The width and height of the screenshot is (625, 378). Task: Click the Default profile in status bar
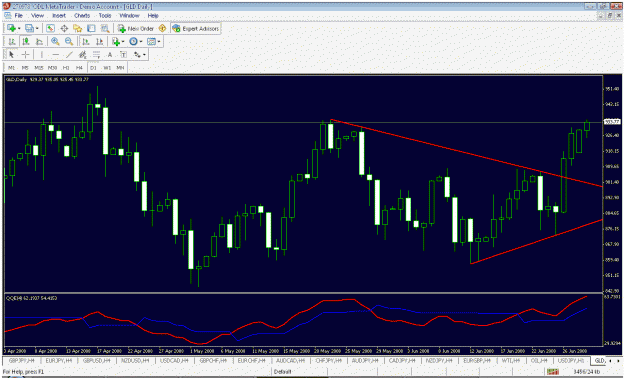[x=283, y=372]
